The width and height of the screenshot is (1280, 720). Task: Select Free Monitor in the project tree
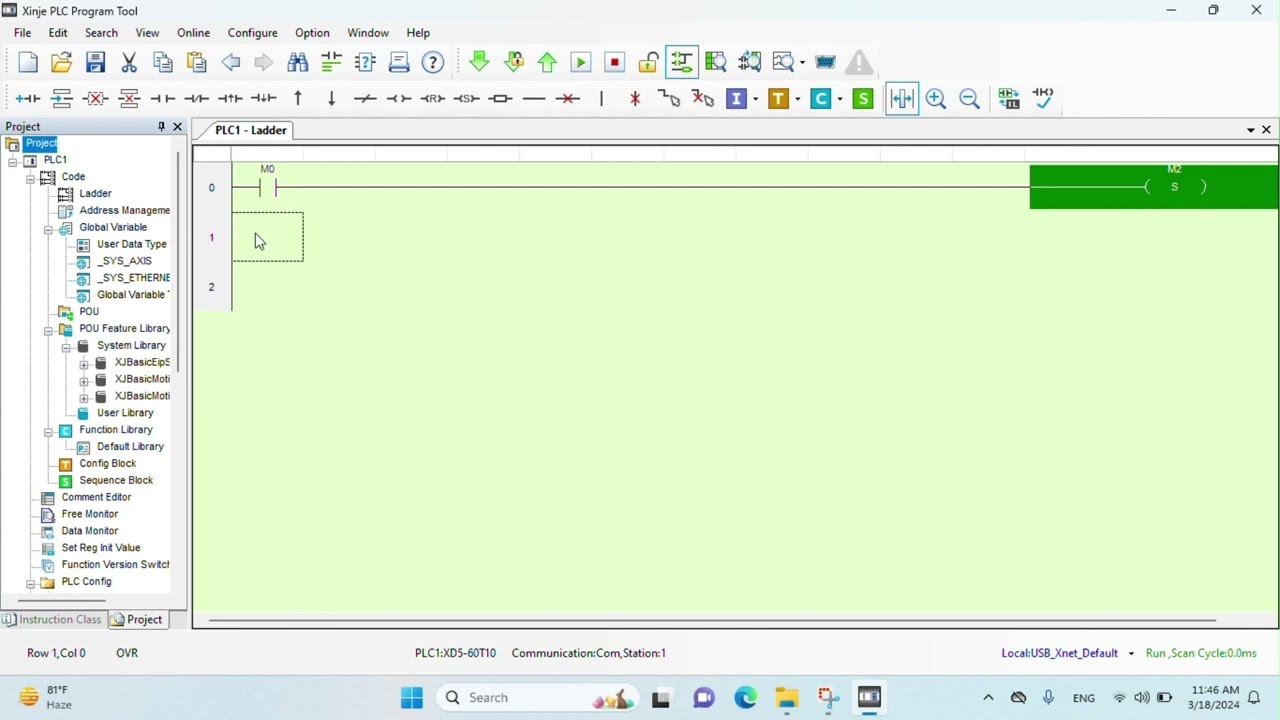tap(89, 514)
